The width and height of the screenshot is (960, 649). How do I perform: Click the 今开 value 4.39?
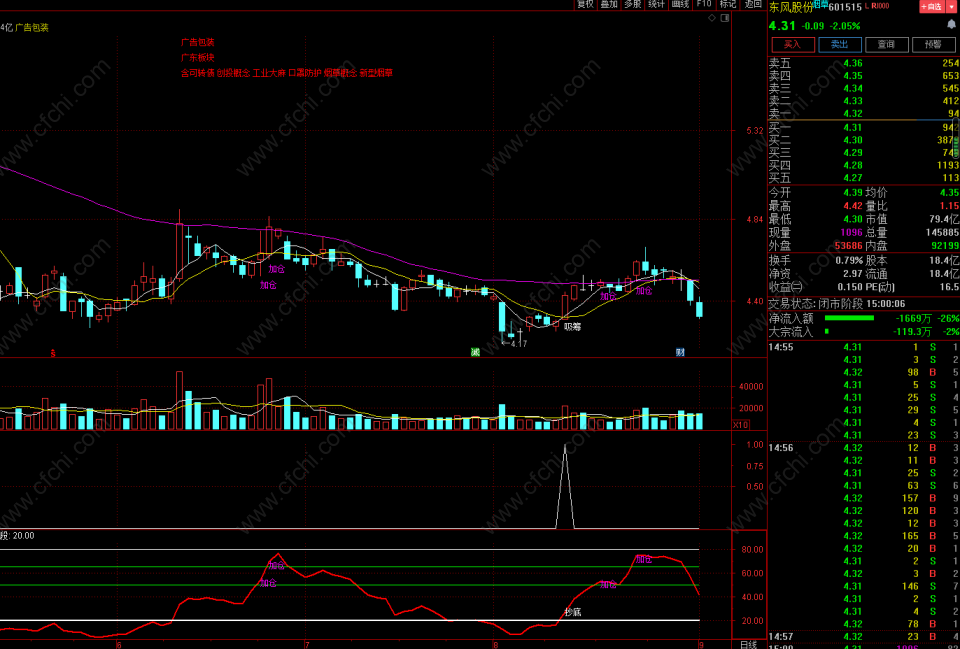pyautogui.click(x=853, y=193)
